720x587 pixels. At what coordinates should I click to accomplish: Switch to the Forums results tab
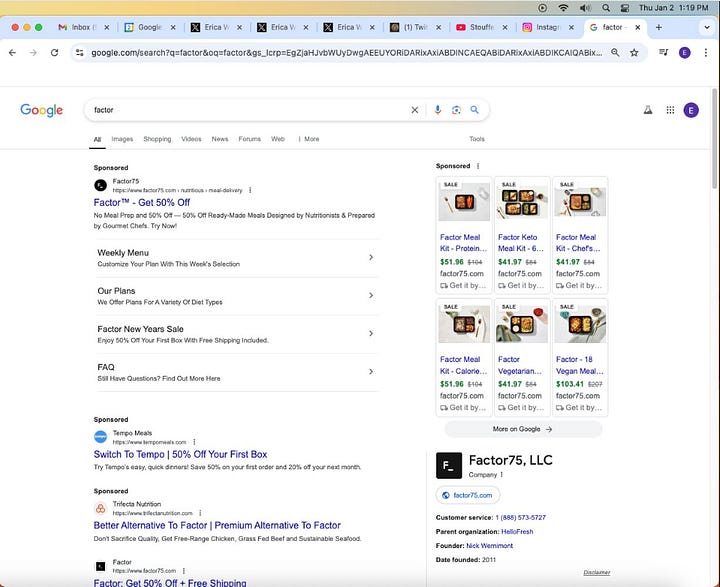tap(249, 139)
